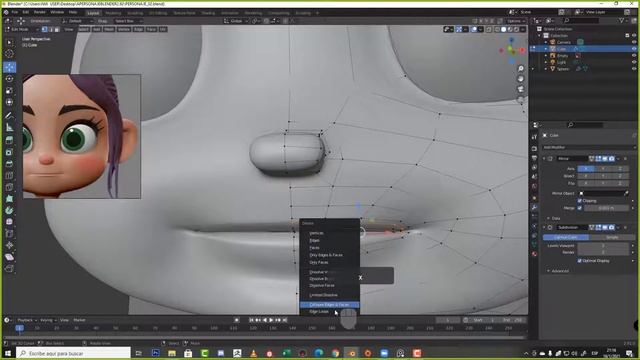
Task: Open the Global transform orientation dropdown
Action: point(236,21)
